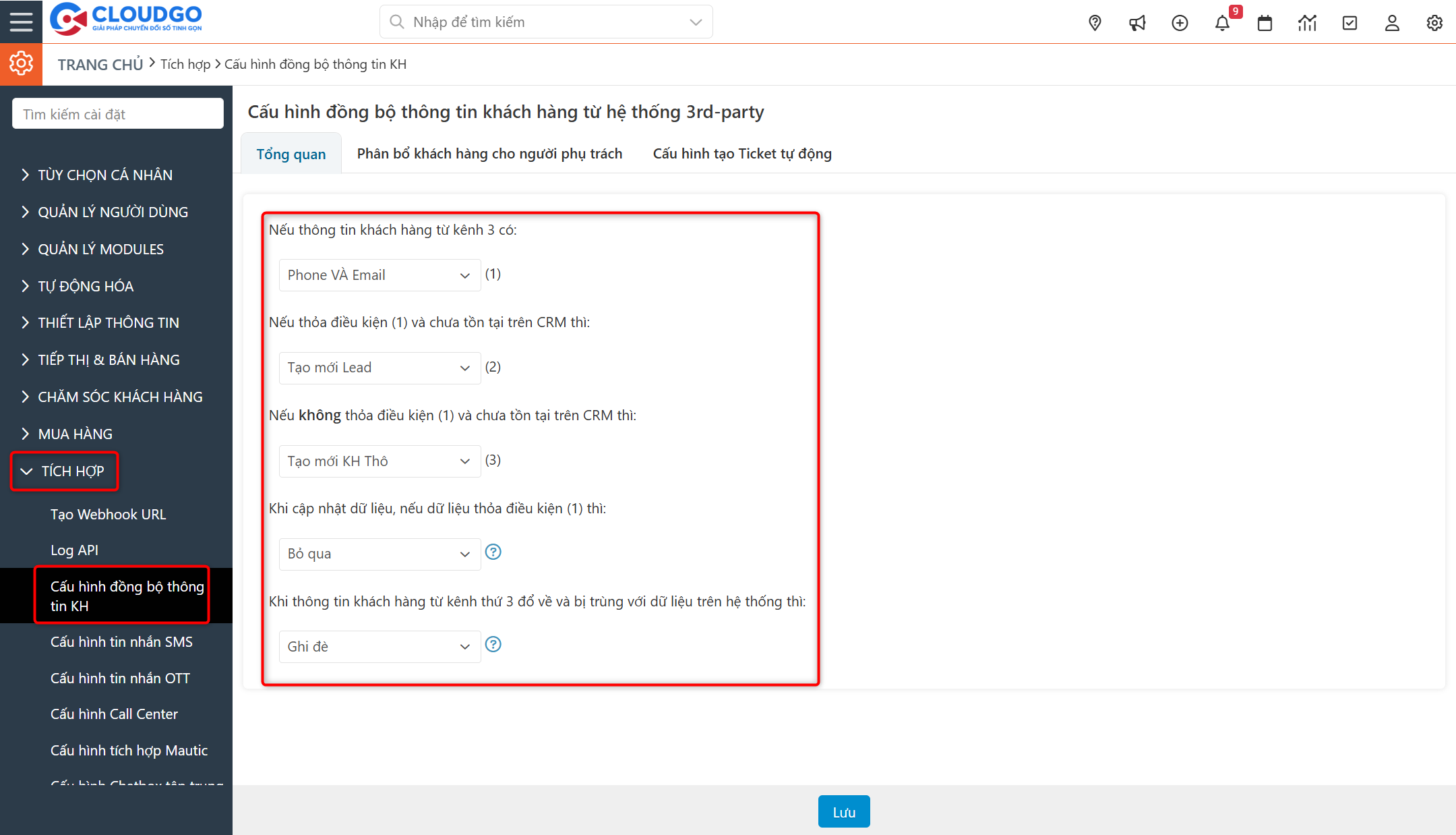Click the help pin icon in the header

click(x=1095, y=22)
